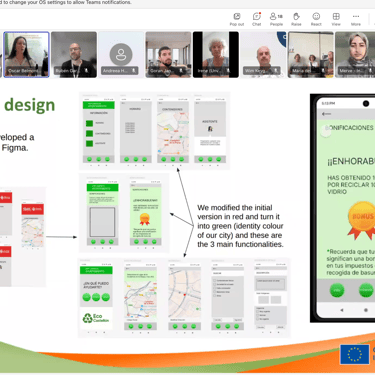
Task: Select Goran's video tile
Action: point(168,55)
